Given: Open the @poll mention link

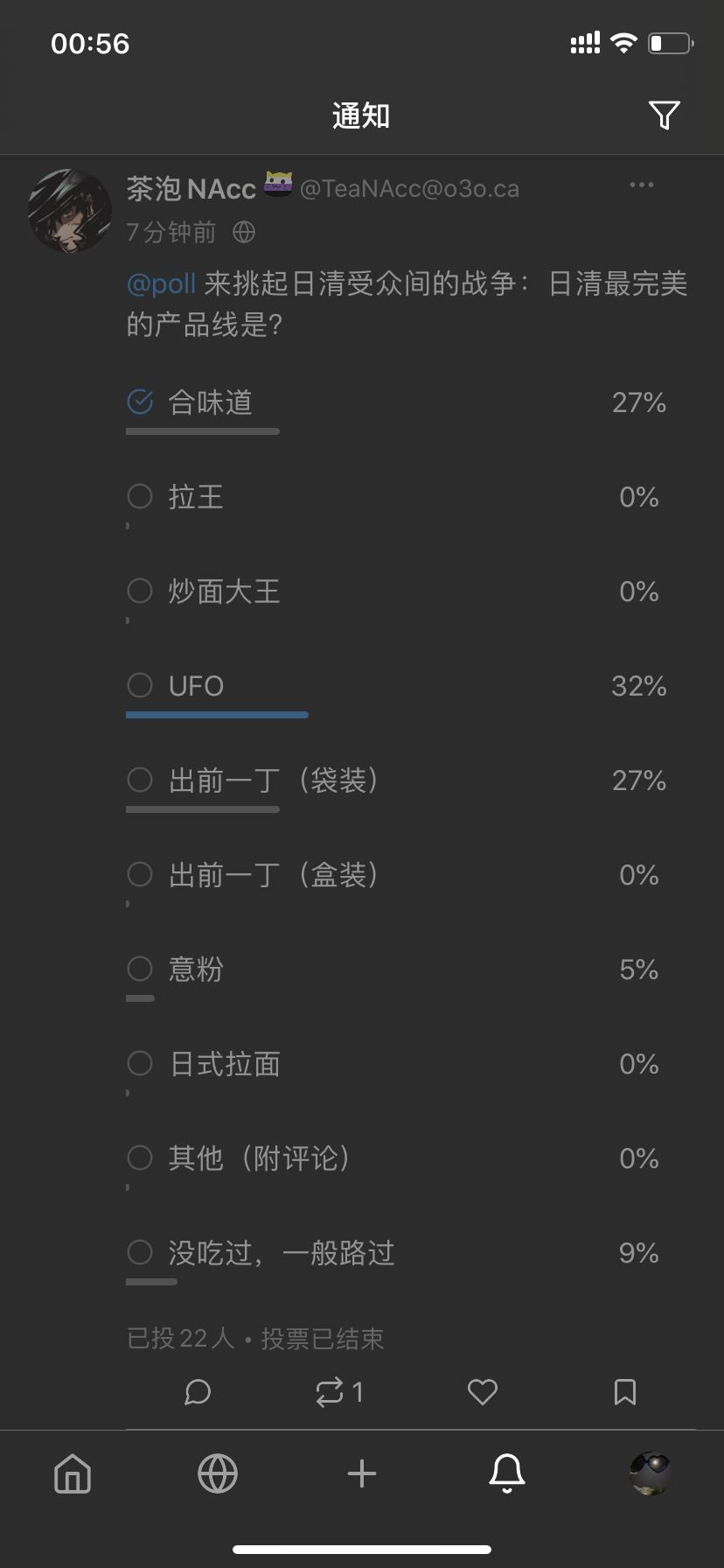Looking at the screenshot, I should pyautogui.click(x=161, y=283).
